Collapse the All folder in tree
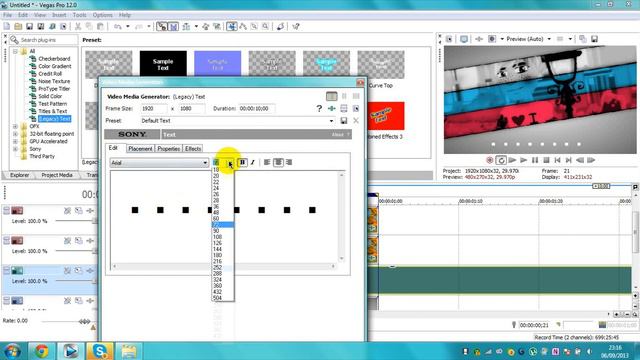Viewport: 640px width, 360px height. 15,51
